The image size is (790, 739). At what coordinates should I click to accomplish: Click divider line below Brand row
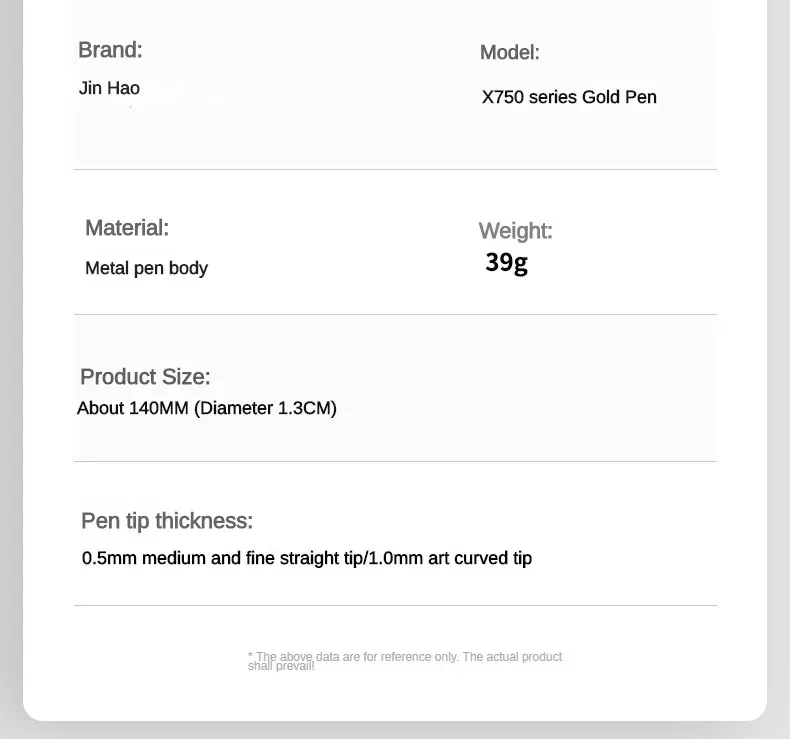pyautogui.click(x=395, y=169)
